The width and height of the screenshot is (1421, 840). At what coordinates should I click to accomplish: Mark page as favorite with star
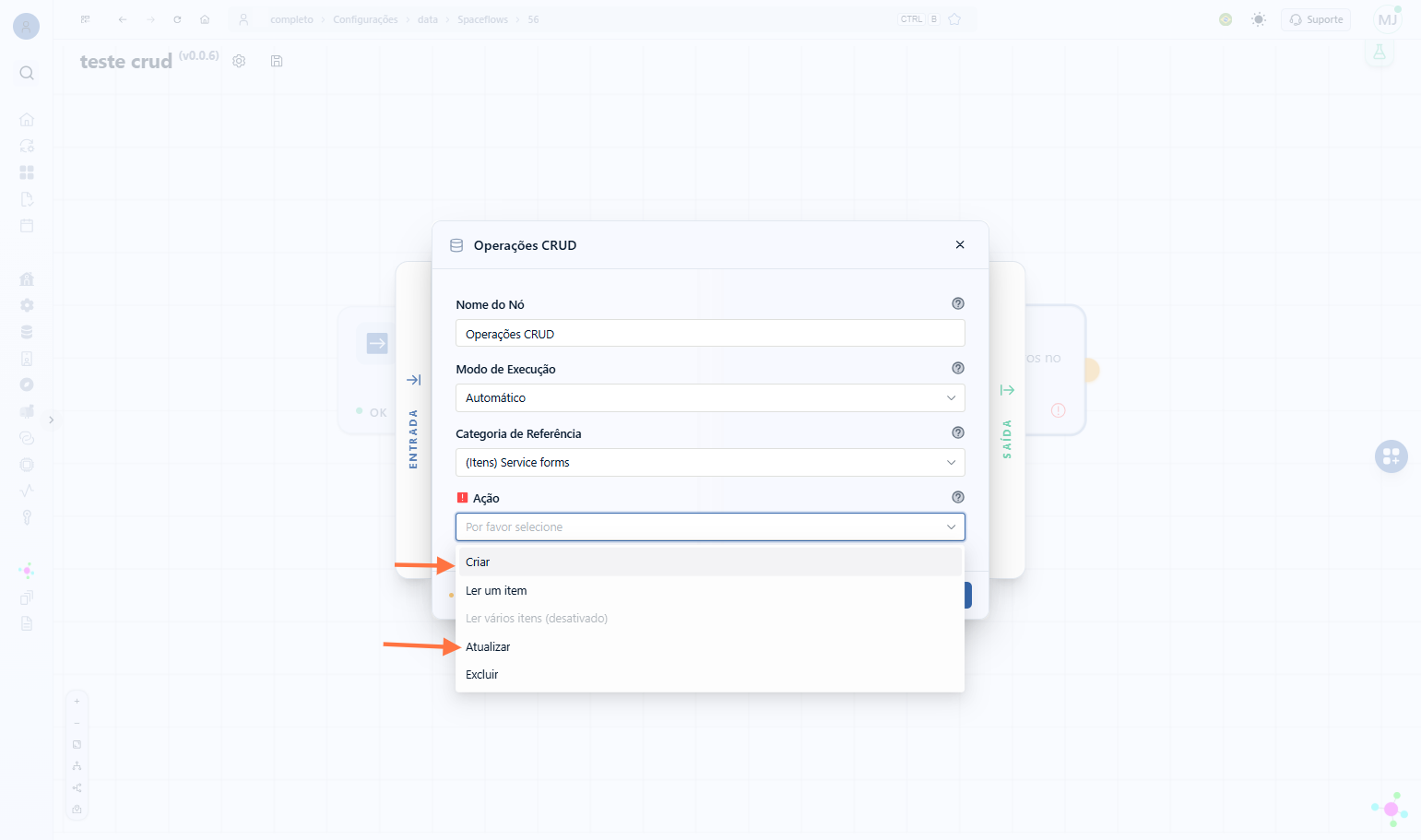(x=954, y=19)
